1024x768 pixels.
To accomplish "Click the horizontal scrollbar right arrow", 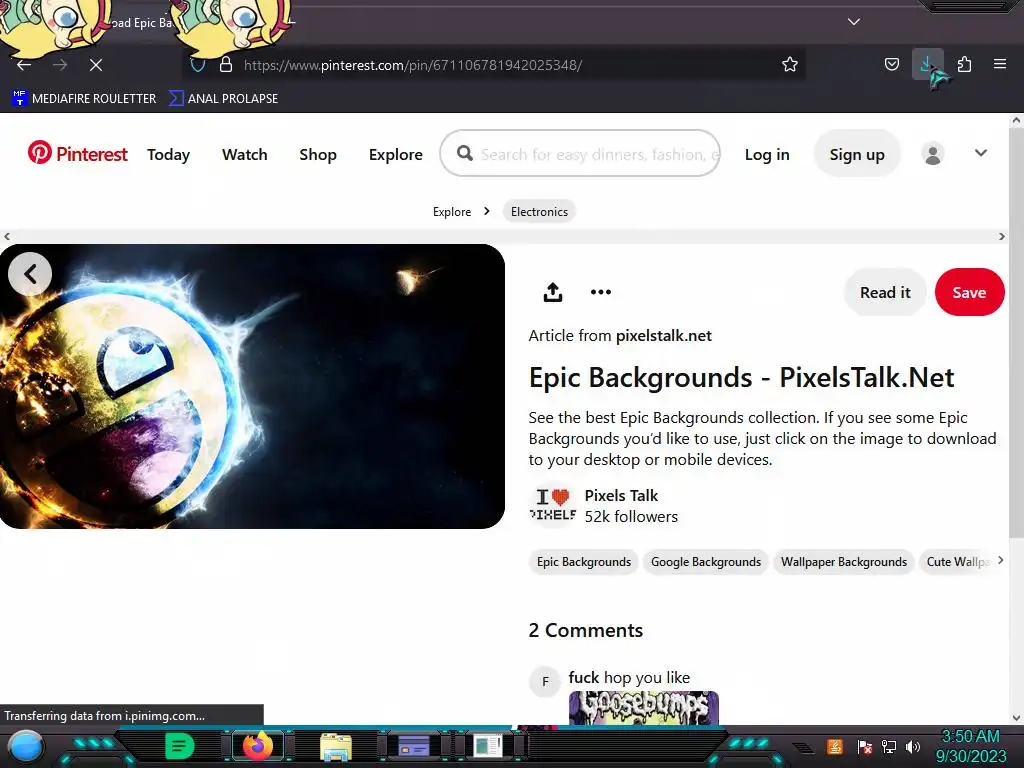I will click(1002, 236).
